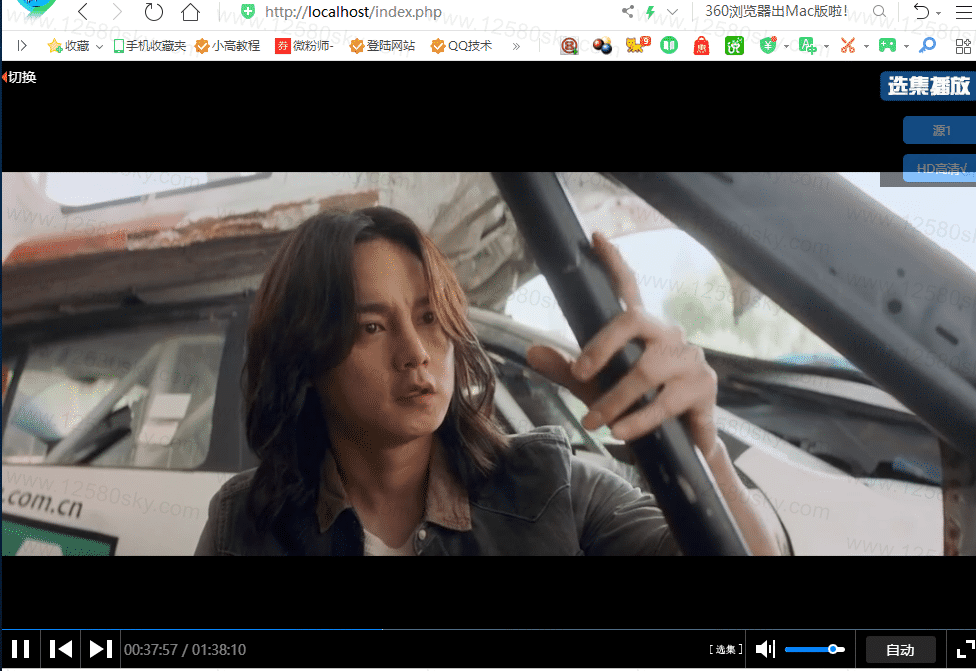Screen dimensions: 976x671
Task: Select the HD高清 quality option
Action: pos(940,168)
